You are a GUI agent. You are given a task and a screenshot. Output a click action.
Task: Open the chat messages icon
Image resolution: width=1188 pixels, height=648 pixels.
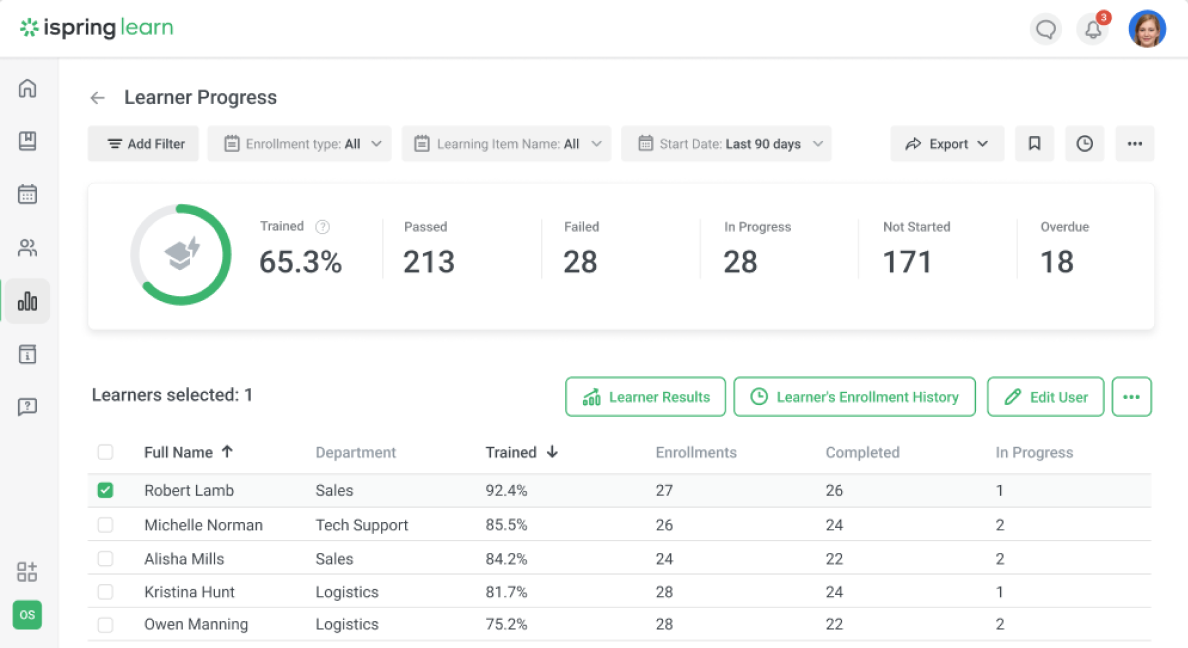[x=1046, y=30]
